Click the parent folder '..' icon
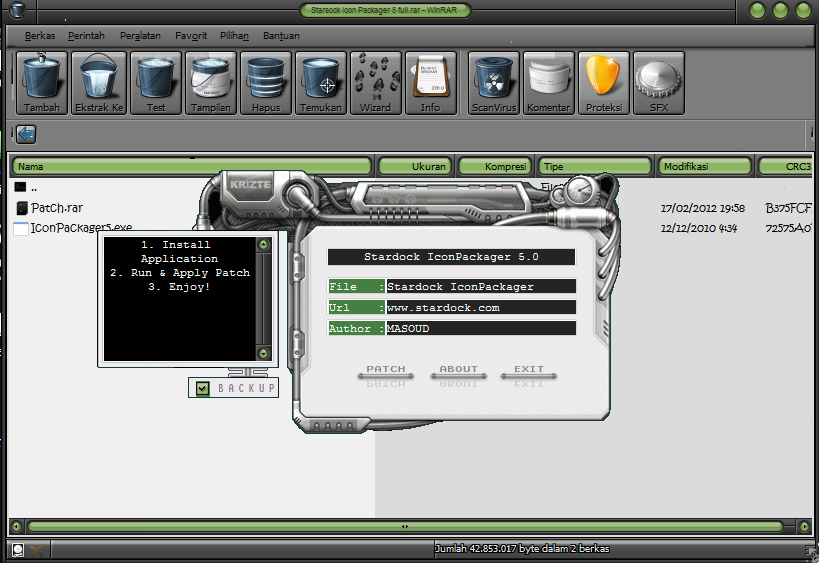 pyautogui.click(x=20, y=187)
